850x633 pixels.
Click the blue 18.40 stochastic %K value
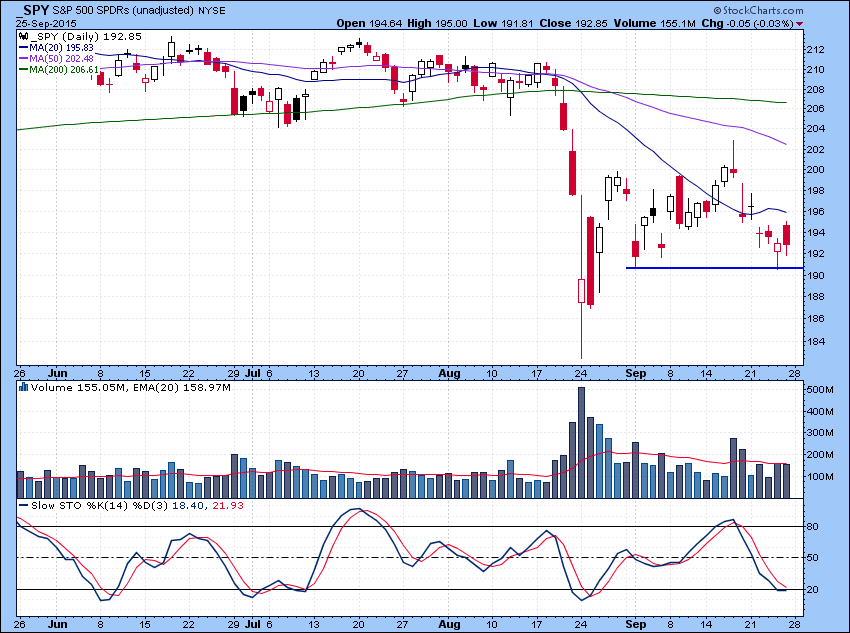(x=188, y=505)
